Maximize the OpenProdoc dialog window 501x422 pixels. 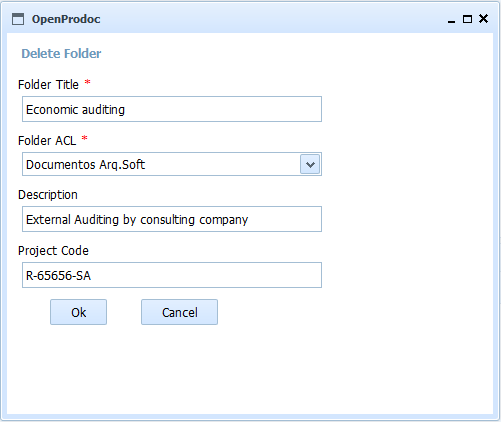click(467, 19)
